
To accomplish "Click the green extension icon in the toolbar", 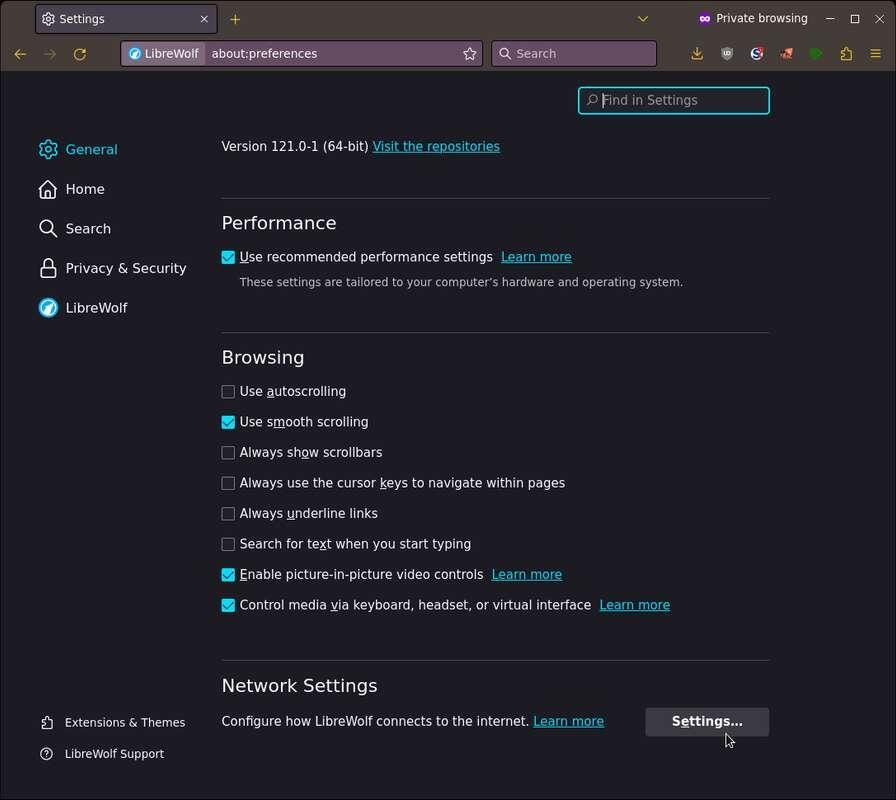I will pos(816,54).
